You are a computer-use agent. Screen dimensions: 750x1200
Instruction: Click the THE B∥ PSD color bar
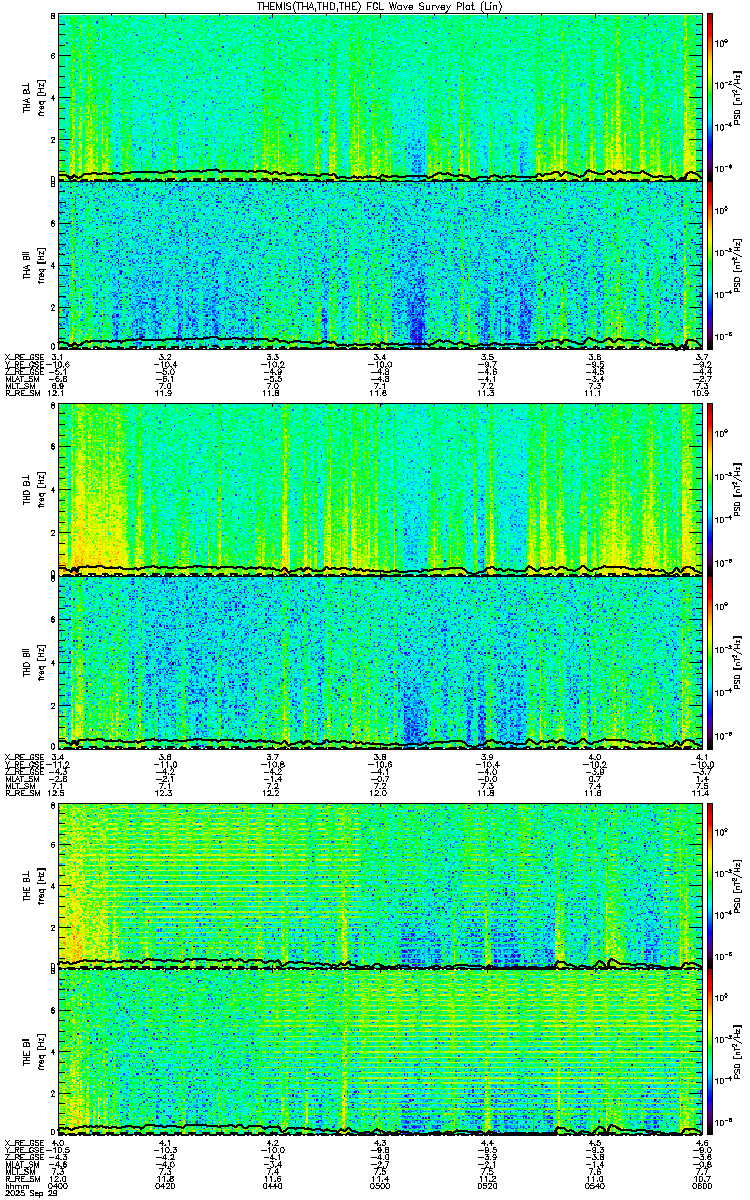tap(710, 1053)
